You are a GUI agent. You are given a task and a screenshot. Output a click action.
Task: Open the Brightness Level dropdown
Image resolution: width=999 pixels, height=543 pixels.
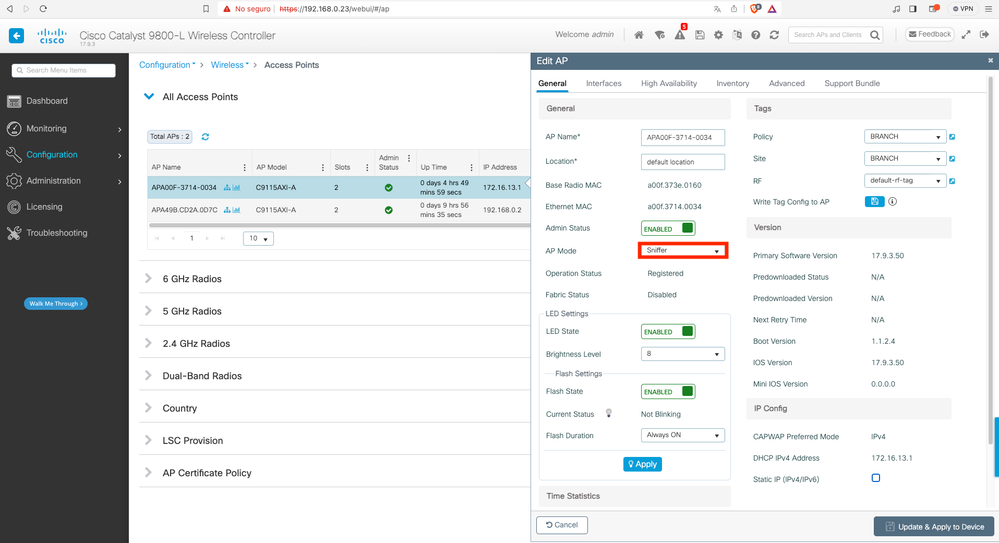tap(682, 354)
